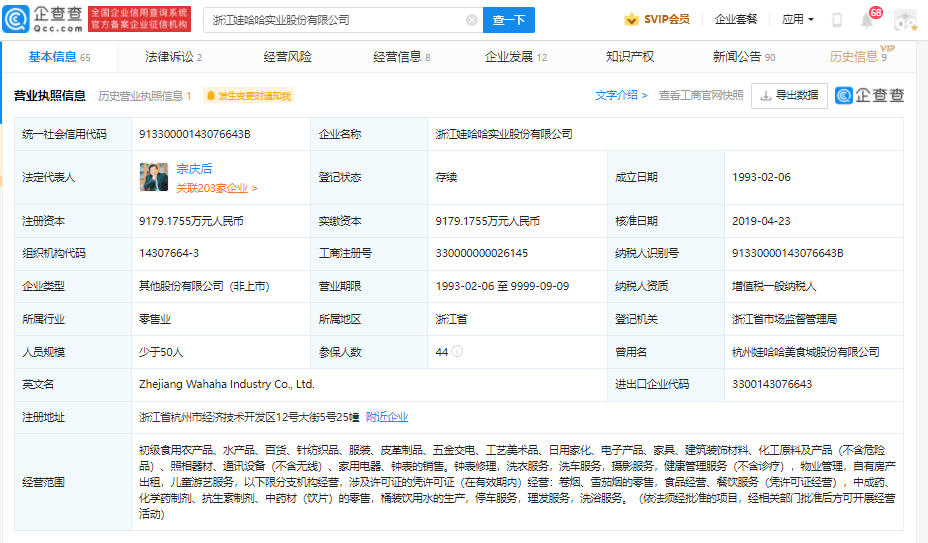Click the Qcc.com logo icon
Image resolution: width=928 pixels, height=543 pixels.
(x=16, y=19)
